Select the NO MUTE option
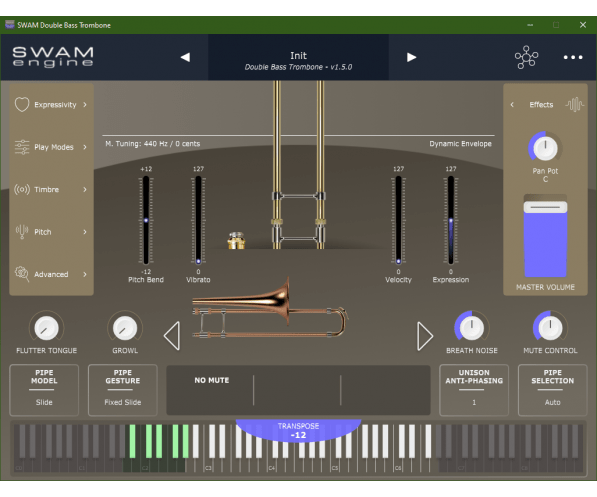The image size is (597, 497). (x=212, y=380)
